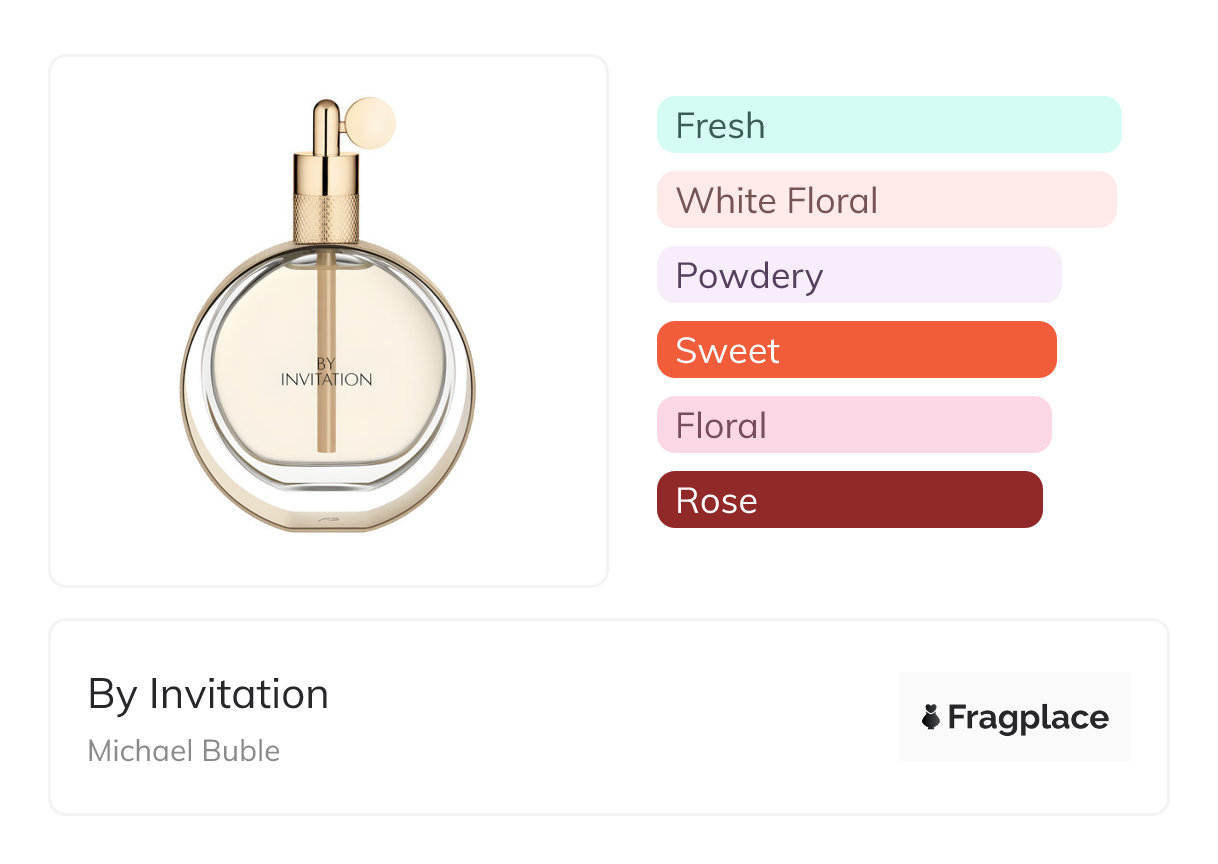Image resolution: width=1218 pixels, height=864 pixels.
Task: Click the Sweet label text
Action: [x=727, y=351]
